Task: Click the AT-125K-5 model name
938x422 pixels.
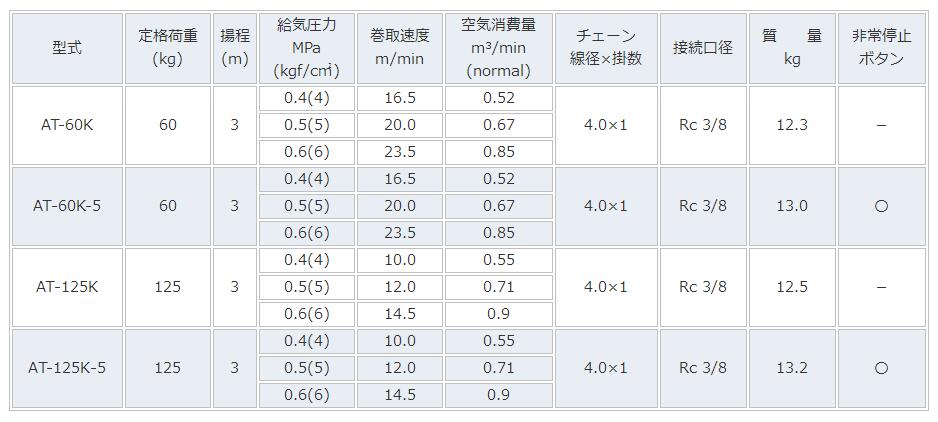Action: 67,368
